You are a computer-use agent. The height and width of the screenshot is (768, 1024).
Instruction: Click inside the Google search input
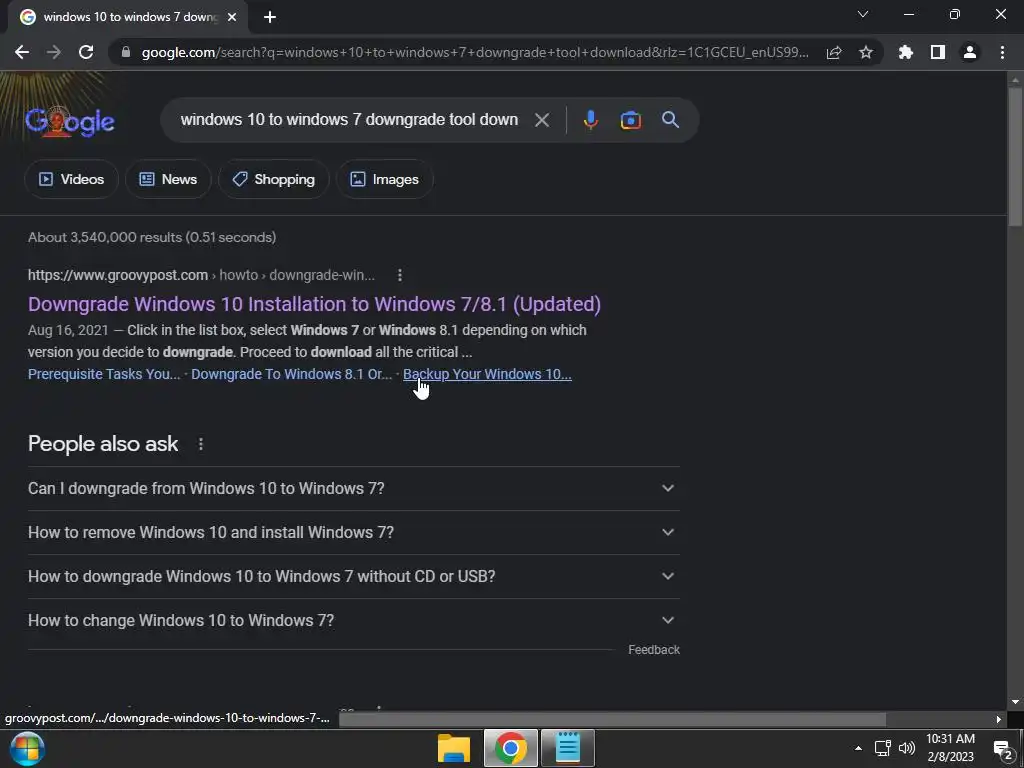(349, 120)
